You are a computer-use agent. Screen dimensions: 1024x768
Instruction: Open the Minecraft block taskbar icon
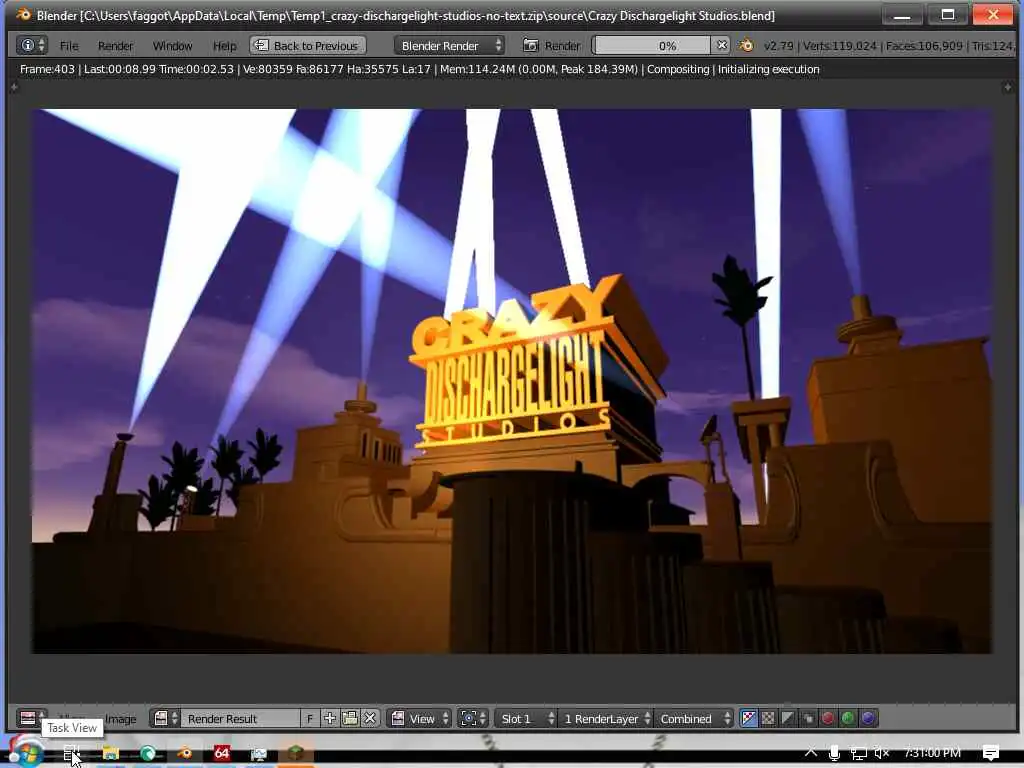click(x=295, y=754)
